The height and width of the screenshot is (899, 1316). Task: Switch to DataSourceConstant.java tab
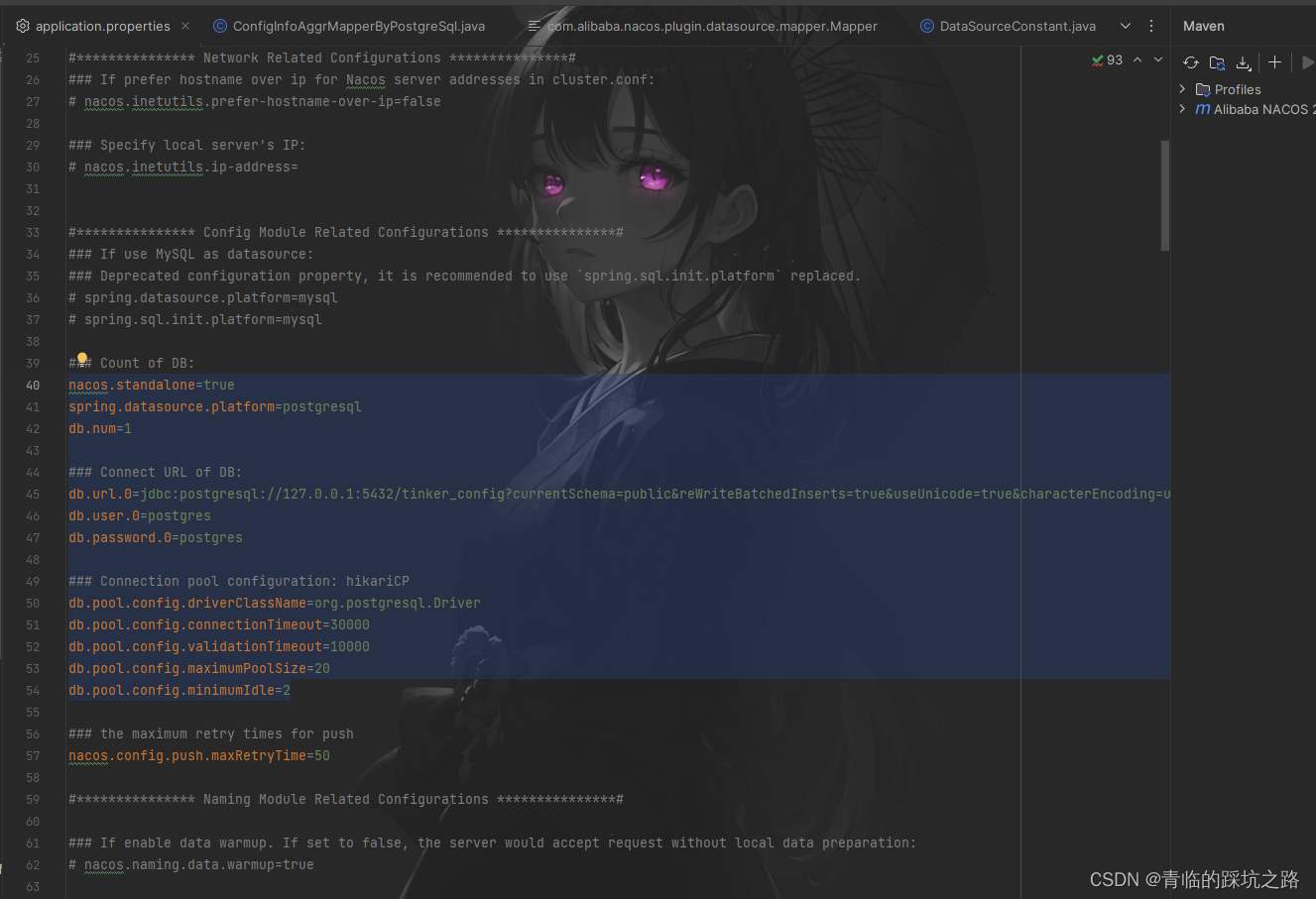(x=1008, y=26)
